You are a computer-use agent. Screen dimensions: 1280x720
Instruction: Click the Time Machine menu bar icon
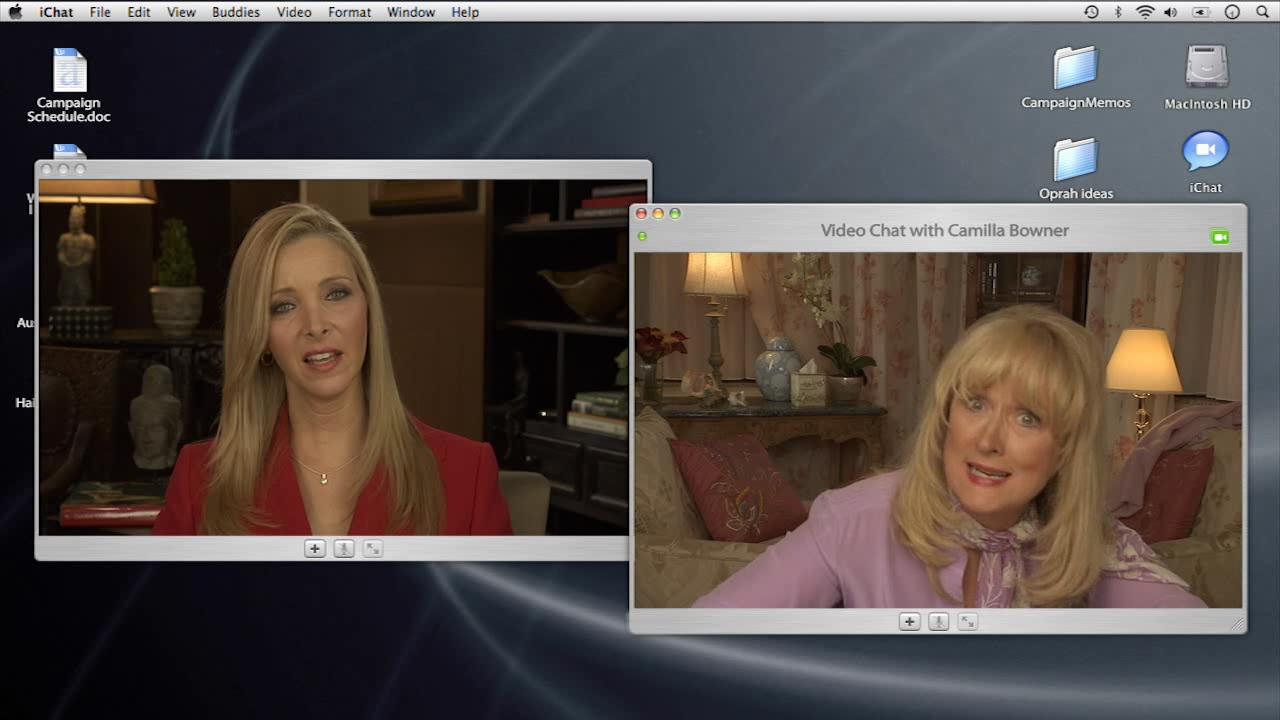1091,12
